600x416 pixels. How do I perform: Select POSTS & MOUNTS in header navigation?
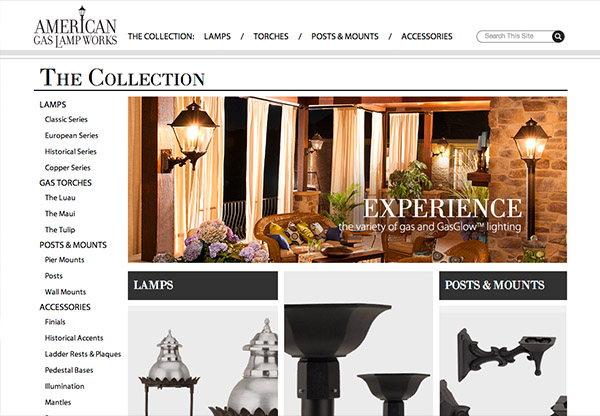point(345,36)
